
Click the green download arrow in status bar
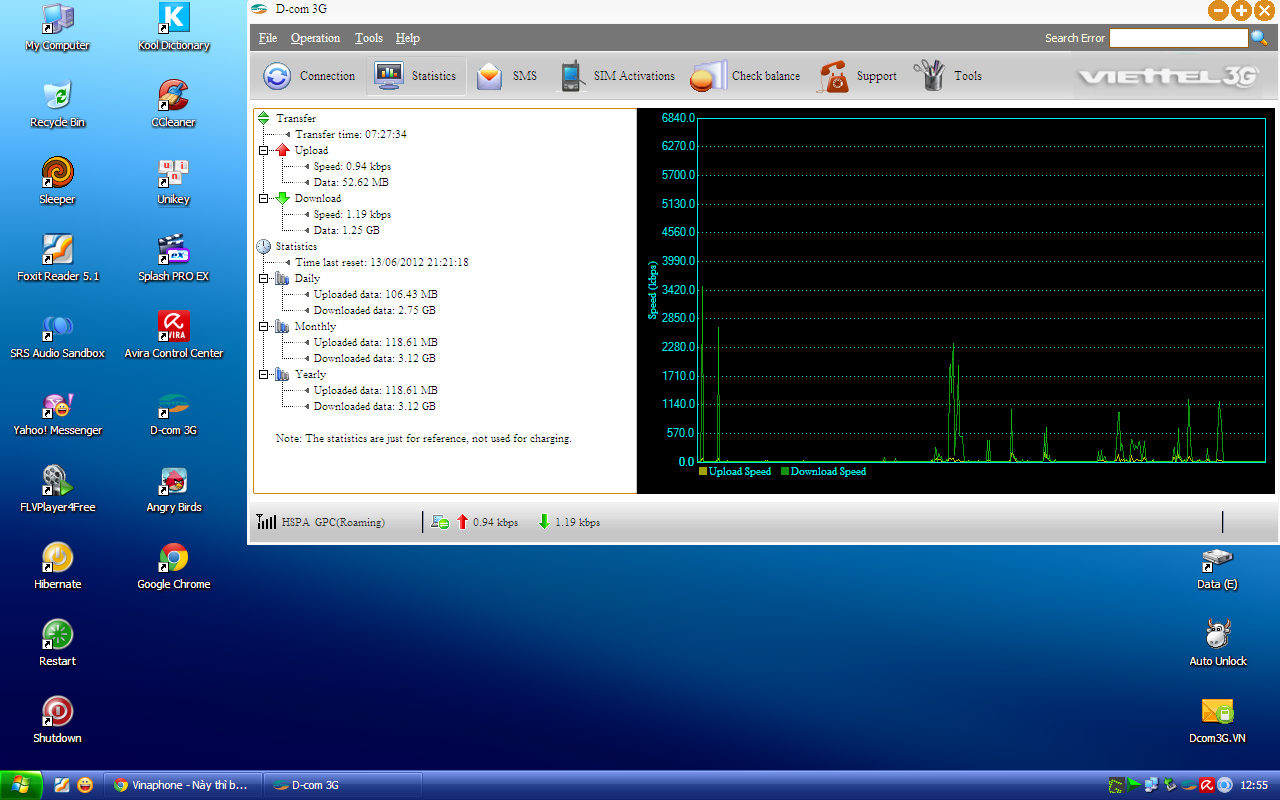(x=544, y=522)
